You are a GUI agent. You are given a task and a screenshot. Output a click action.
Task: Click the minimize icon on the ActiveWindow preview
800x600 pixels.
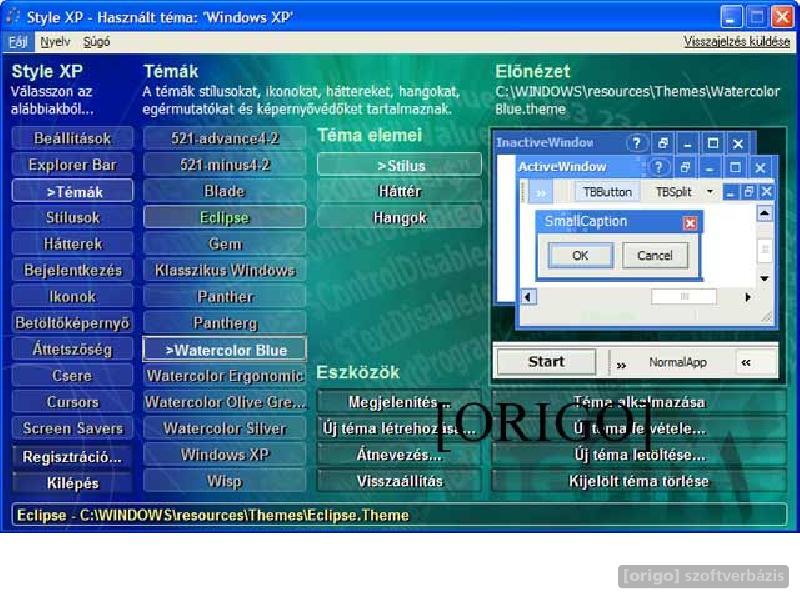point(709,167)
